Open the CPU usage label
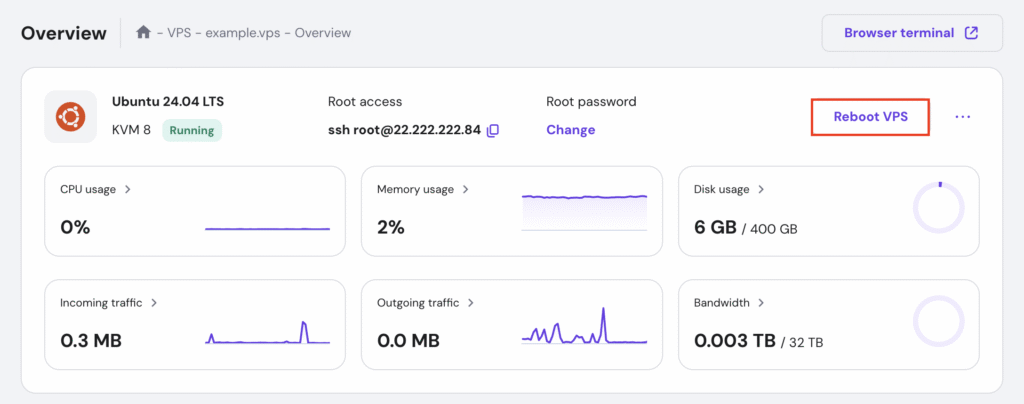This screenshot has width=1024, height=404. [x=88, y=189]
